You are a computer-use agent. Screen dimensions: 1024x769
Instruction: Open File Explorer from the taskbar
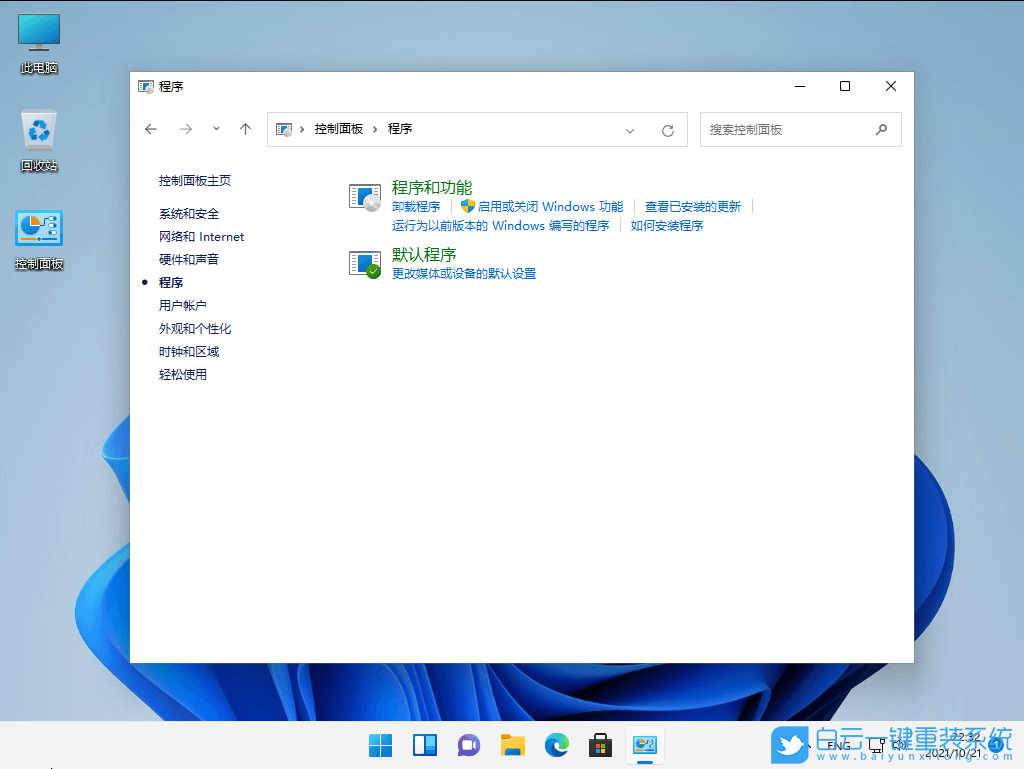512,745
